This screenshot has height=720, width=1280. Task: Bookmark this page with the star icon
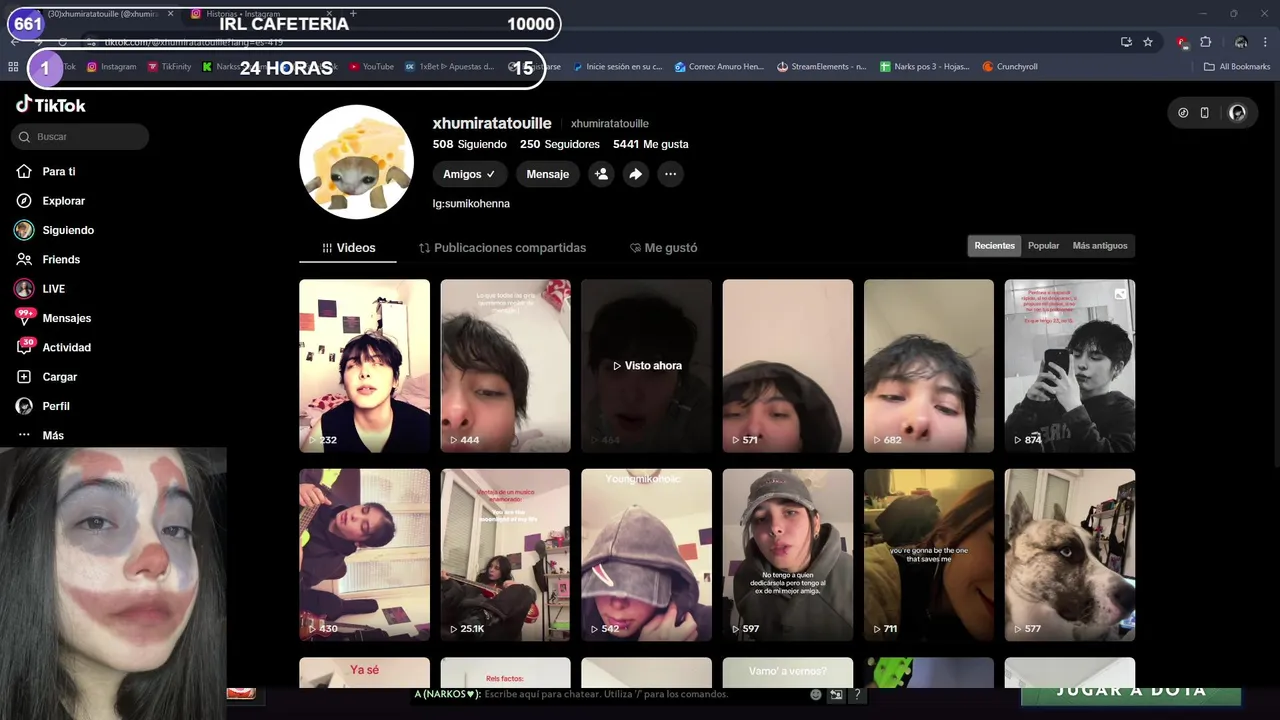pyautogui.click(x=1148, y=42)
